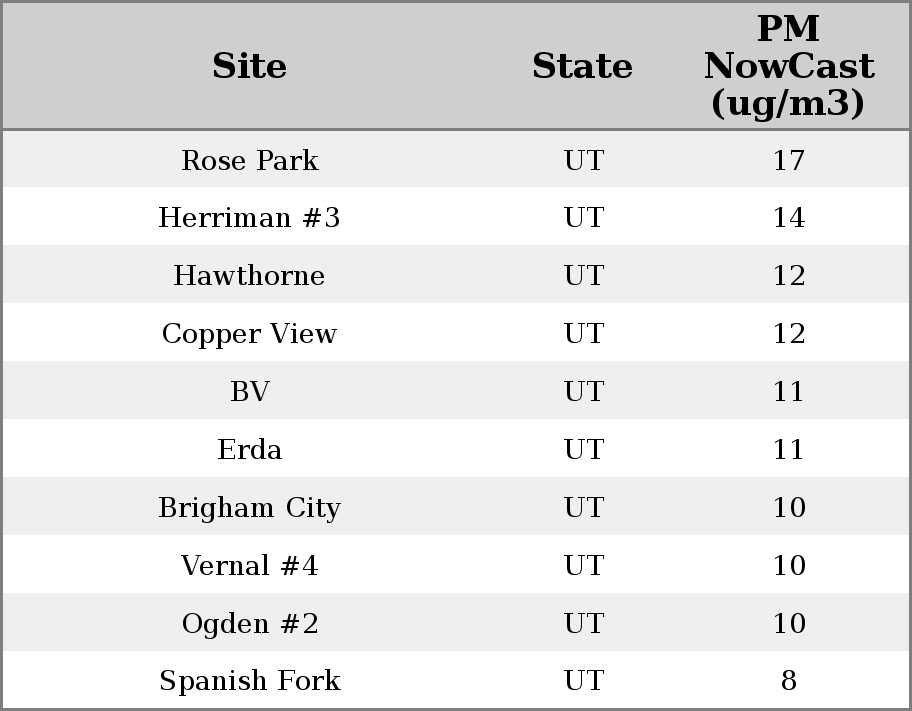Screen dimensions: 912x711
Task: Select the Ogden #2 site cell
Action: [x=249, y=624]
